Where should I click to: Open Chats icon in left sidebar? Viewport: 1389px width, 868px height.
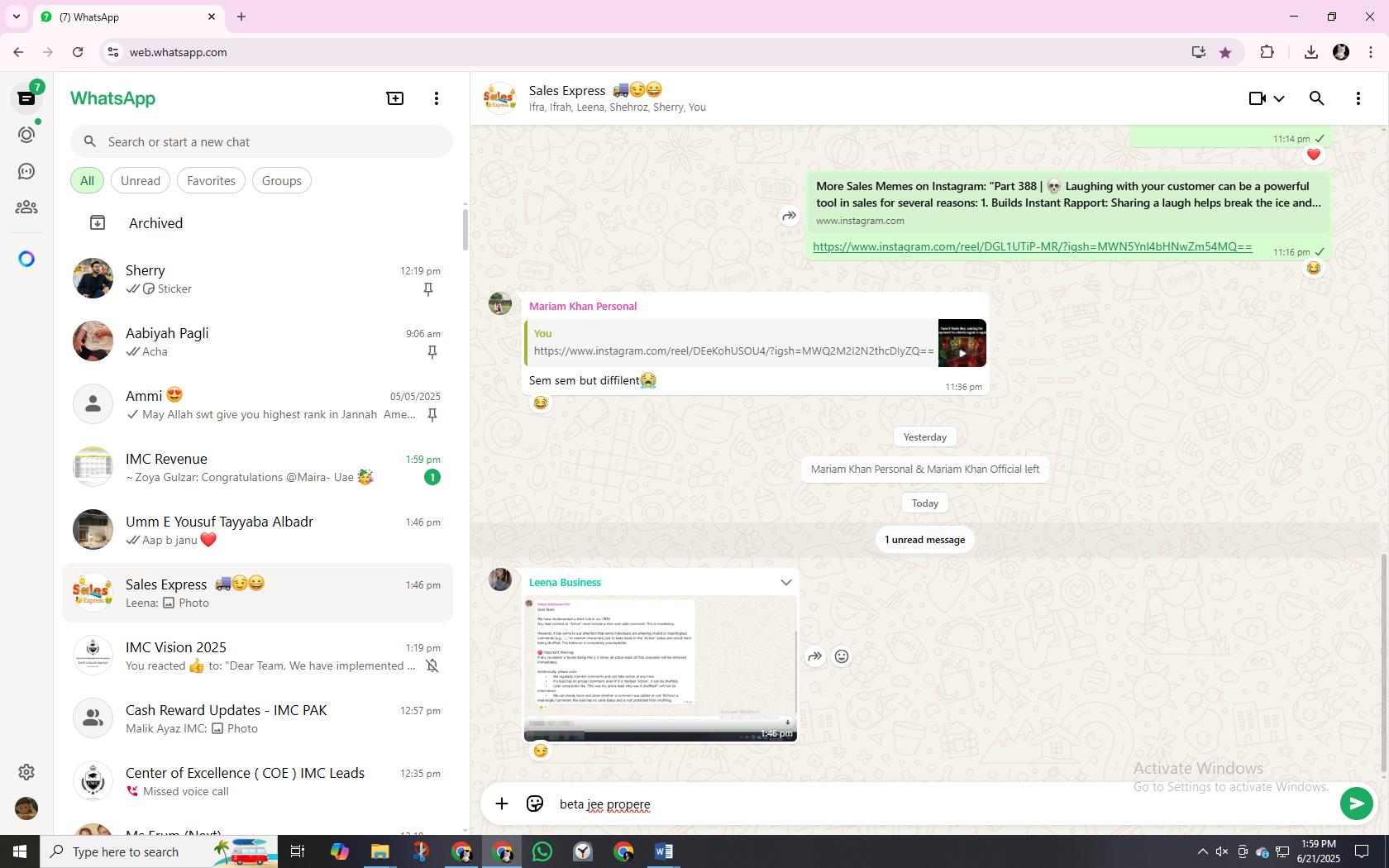tap(26, 98)
